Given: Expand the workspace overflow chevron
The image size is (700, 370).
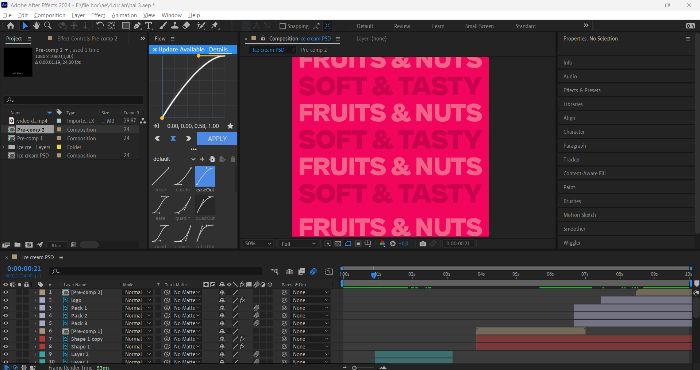Looking at the screenshot, I should pos(586,25).
